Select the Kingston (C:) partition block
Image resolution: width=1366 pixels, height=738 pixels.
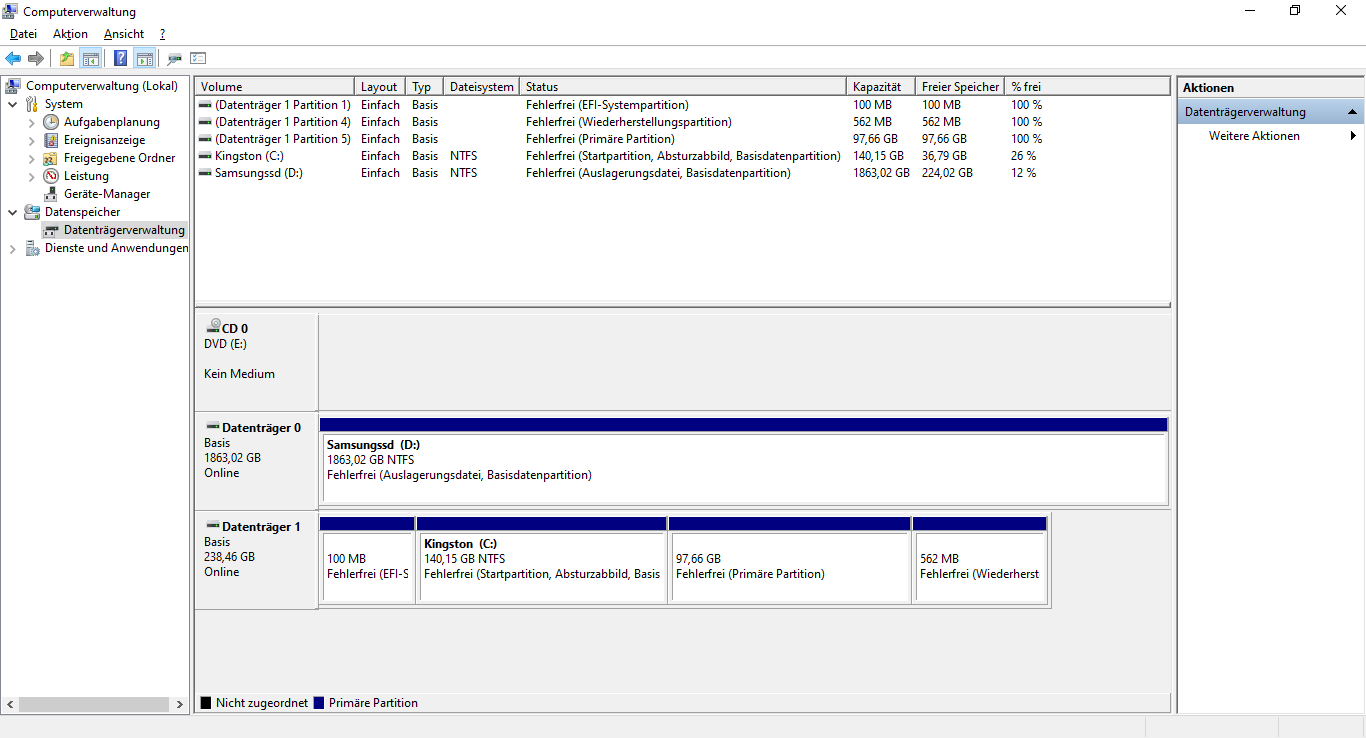(542, 560)
